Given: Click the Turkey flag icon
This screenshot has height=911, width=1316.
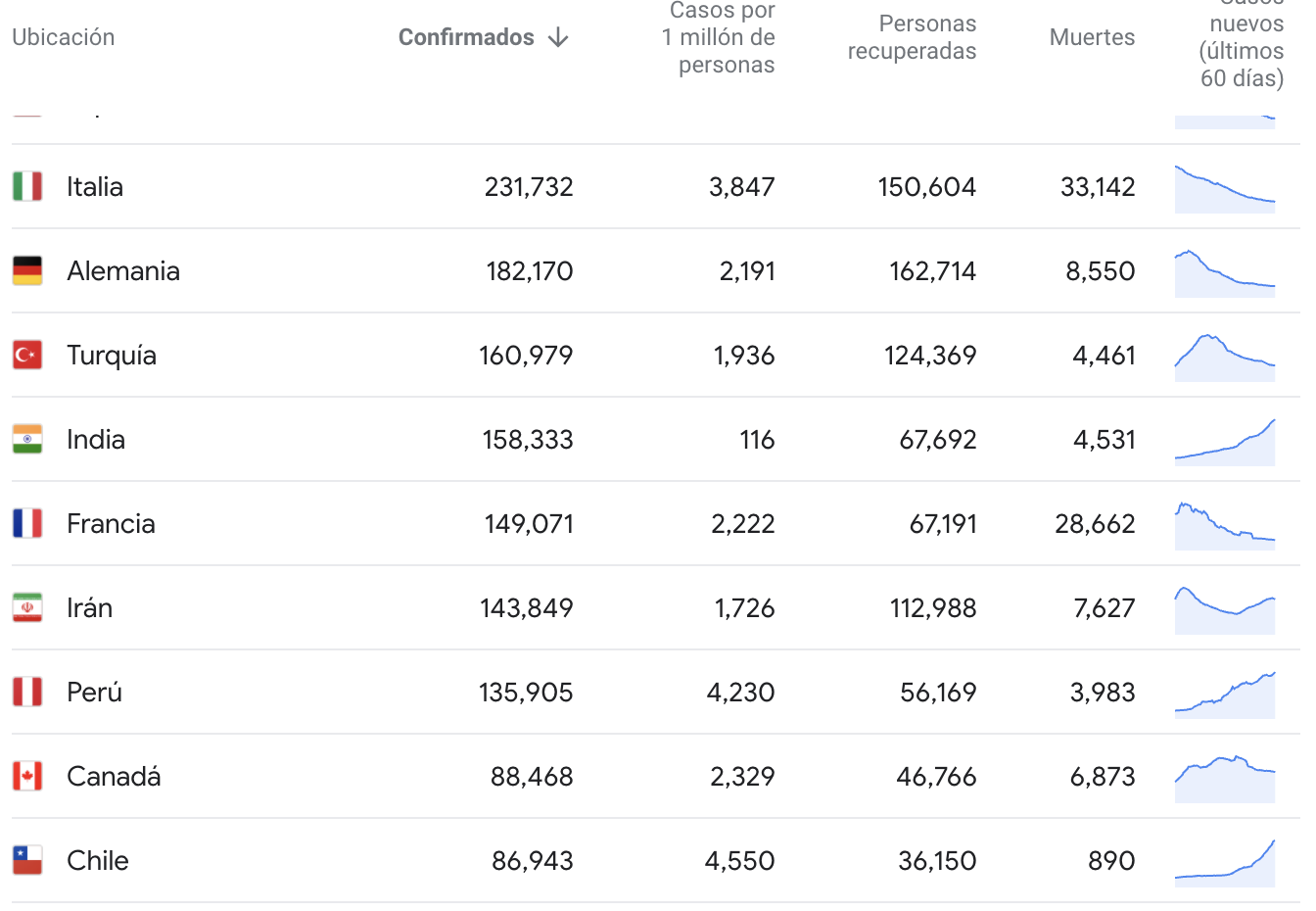Looking at the screenshot, I should tap(27, 355).
